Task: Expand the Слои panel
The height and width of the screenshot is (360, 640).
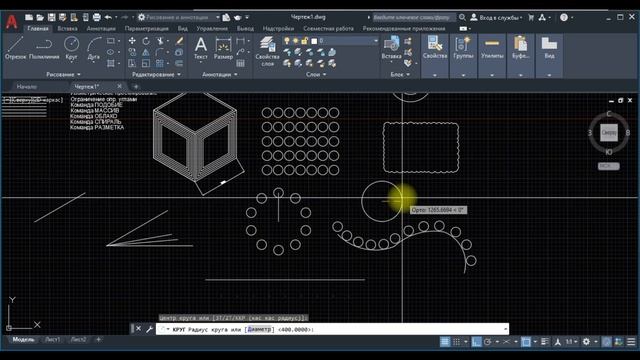Action: [316, 74]
